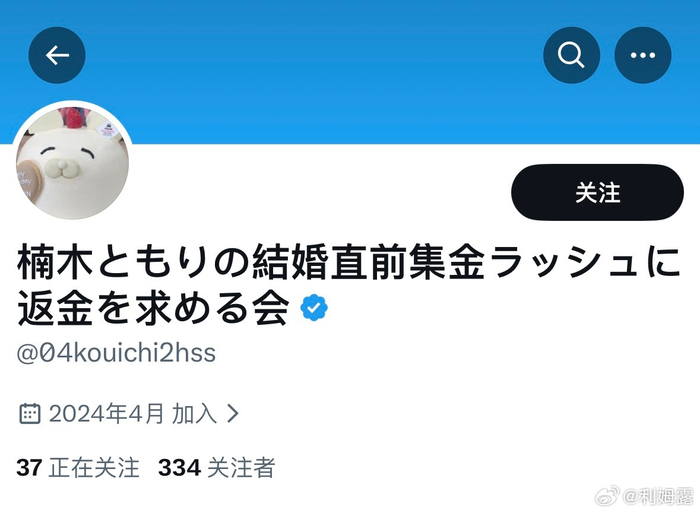Image resolution: width=700 pixels, height=513 pixels.
Task: Tap the 334 followers count number
Action: 179,468
